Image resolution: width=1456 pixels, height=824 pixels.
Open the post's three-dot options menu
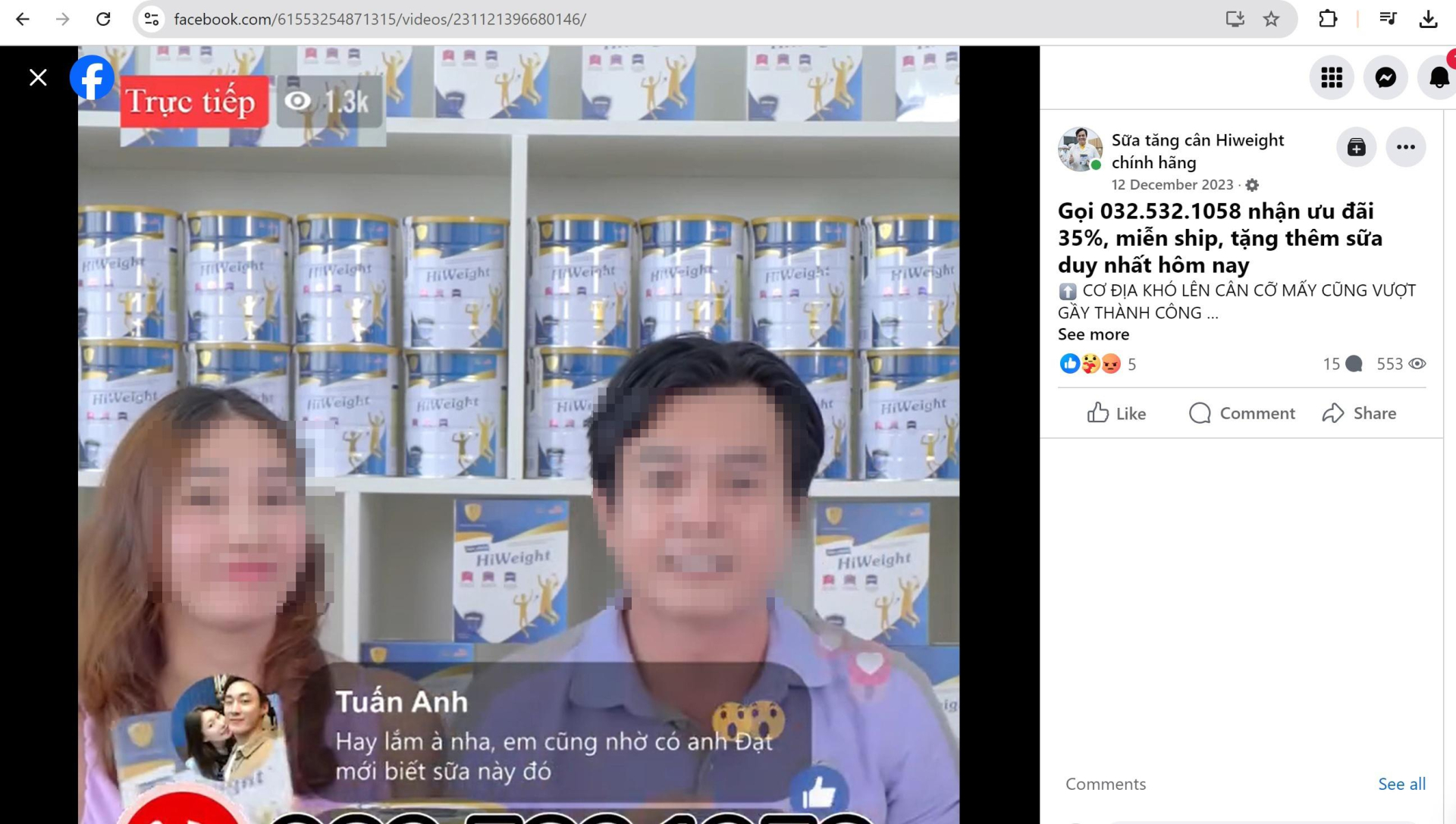coord(1406,147)
